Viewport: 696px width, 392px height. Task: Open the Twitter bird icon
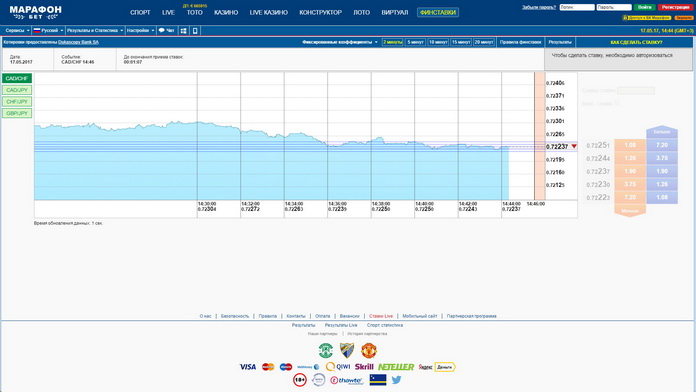click(x=396, y=380)
